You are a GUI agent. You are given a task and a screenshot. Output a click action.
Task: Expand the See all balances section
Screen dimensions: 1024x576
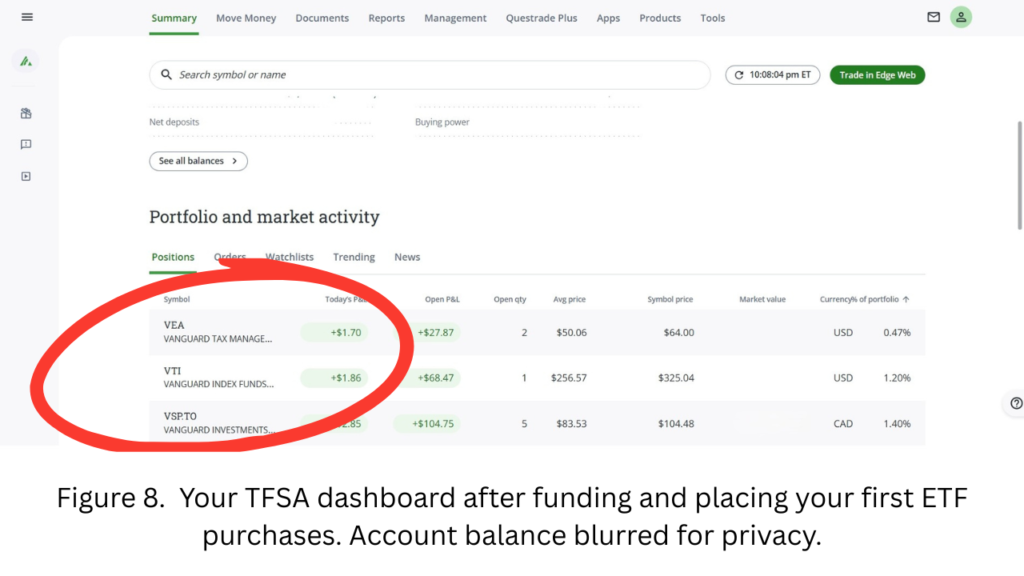(198, 160)
